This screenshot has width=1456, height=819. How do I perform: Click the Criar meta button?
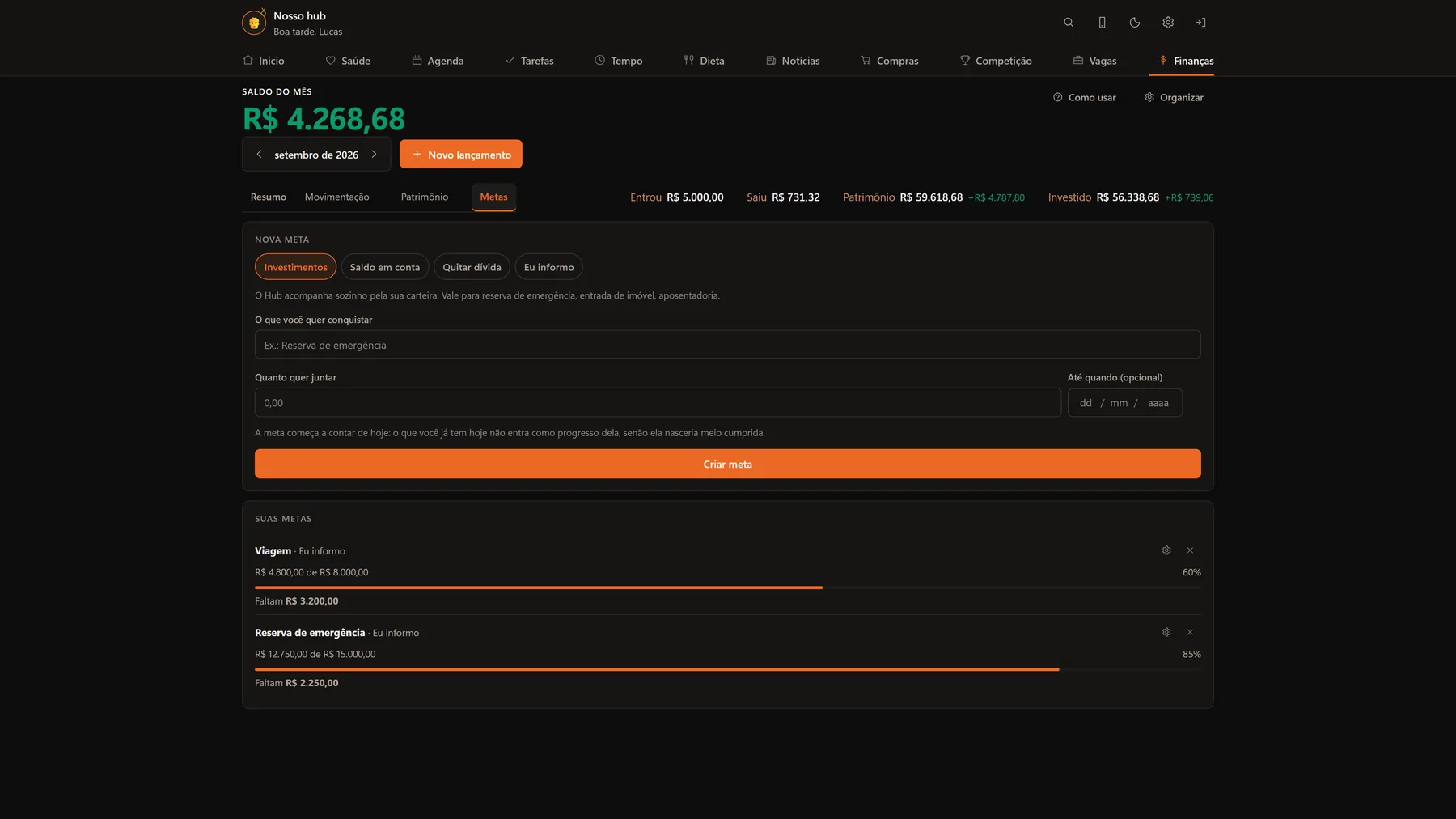coord(728,464)
